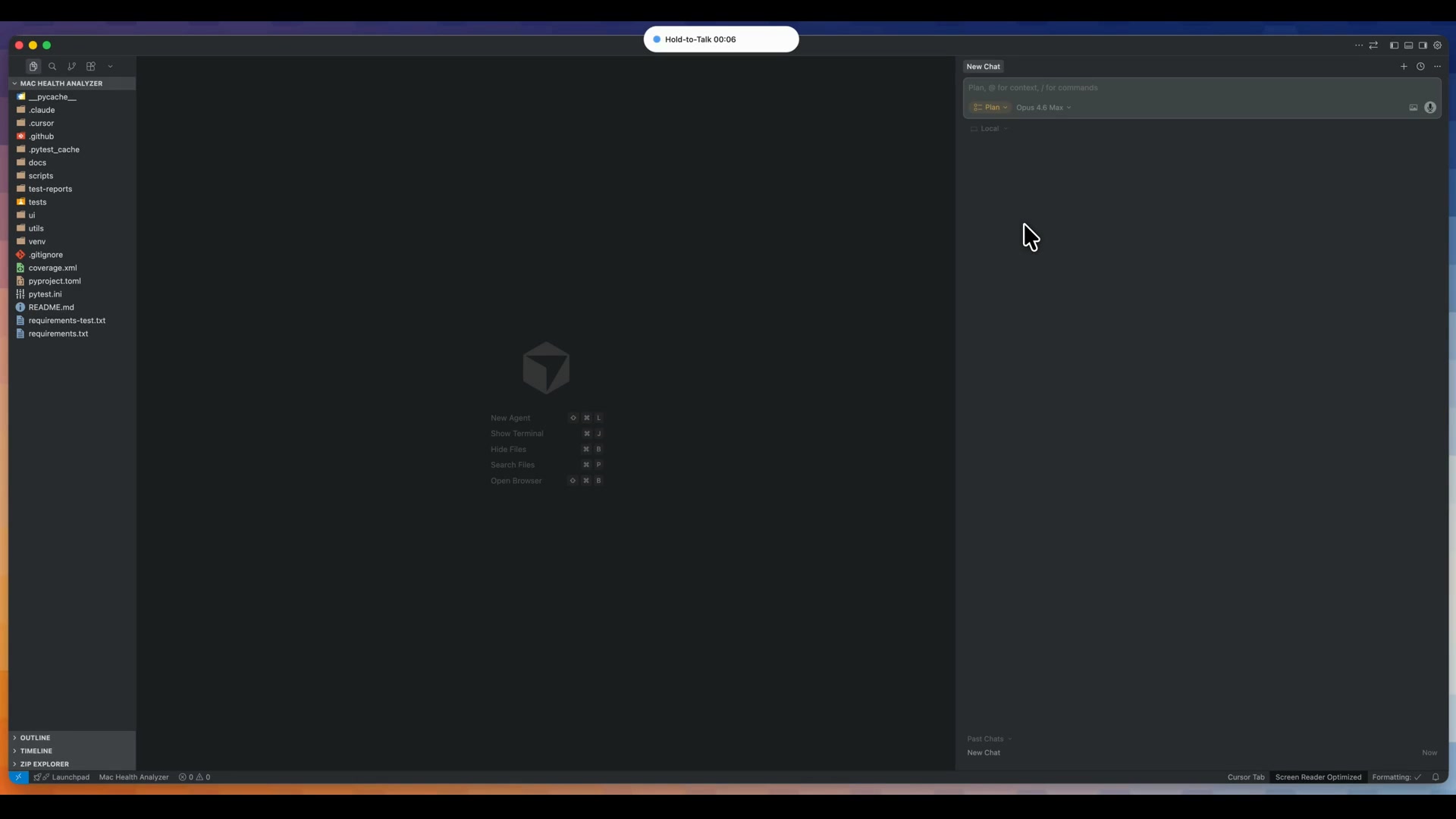The height and width of the screenshot is (819, 1456).
Task: Open the Local environment dropdown
Action: click(989, 128)
